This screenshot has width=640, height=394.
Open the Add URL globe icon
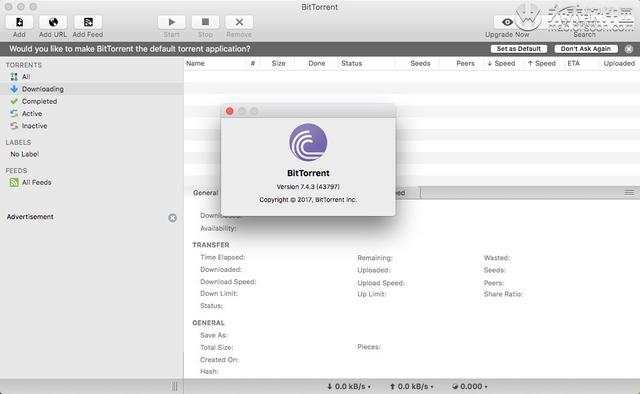(x=53, y=22)
